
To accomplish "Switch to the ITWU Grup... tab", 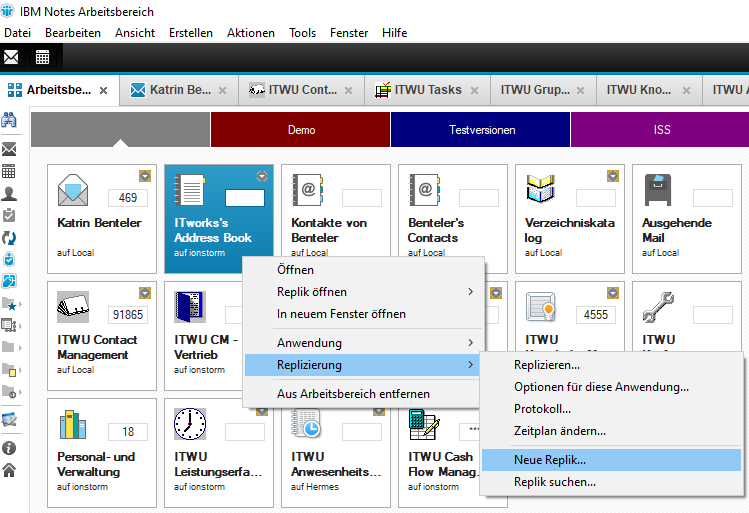I will point(543,90).
